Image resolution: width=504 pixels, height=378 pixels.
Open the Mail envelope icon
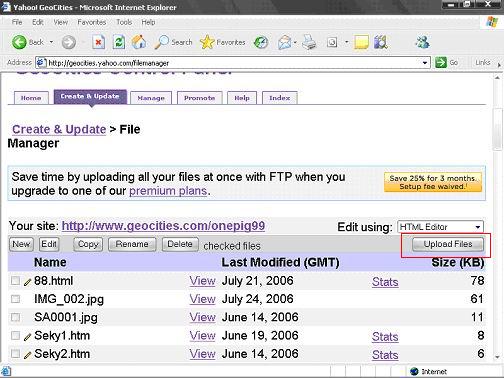coord(284,42)
